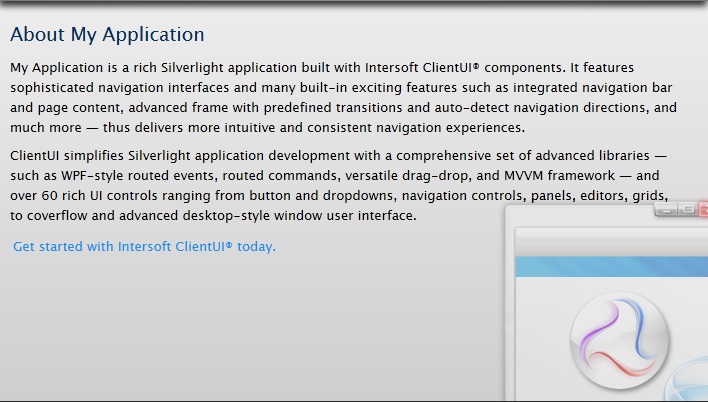Click 'coverflow' in the last paragraph line
Viewport: 708px width, 402px height.
coord(57,215)
